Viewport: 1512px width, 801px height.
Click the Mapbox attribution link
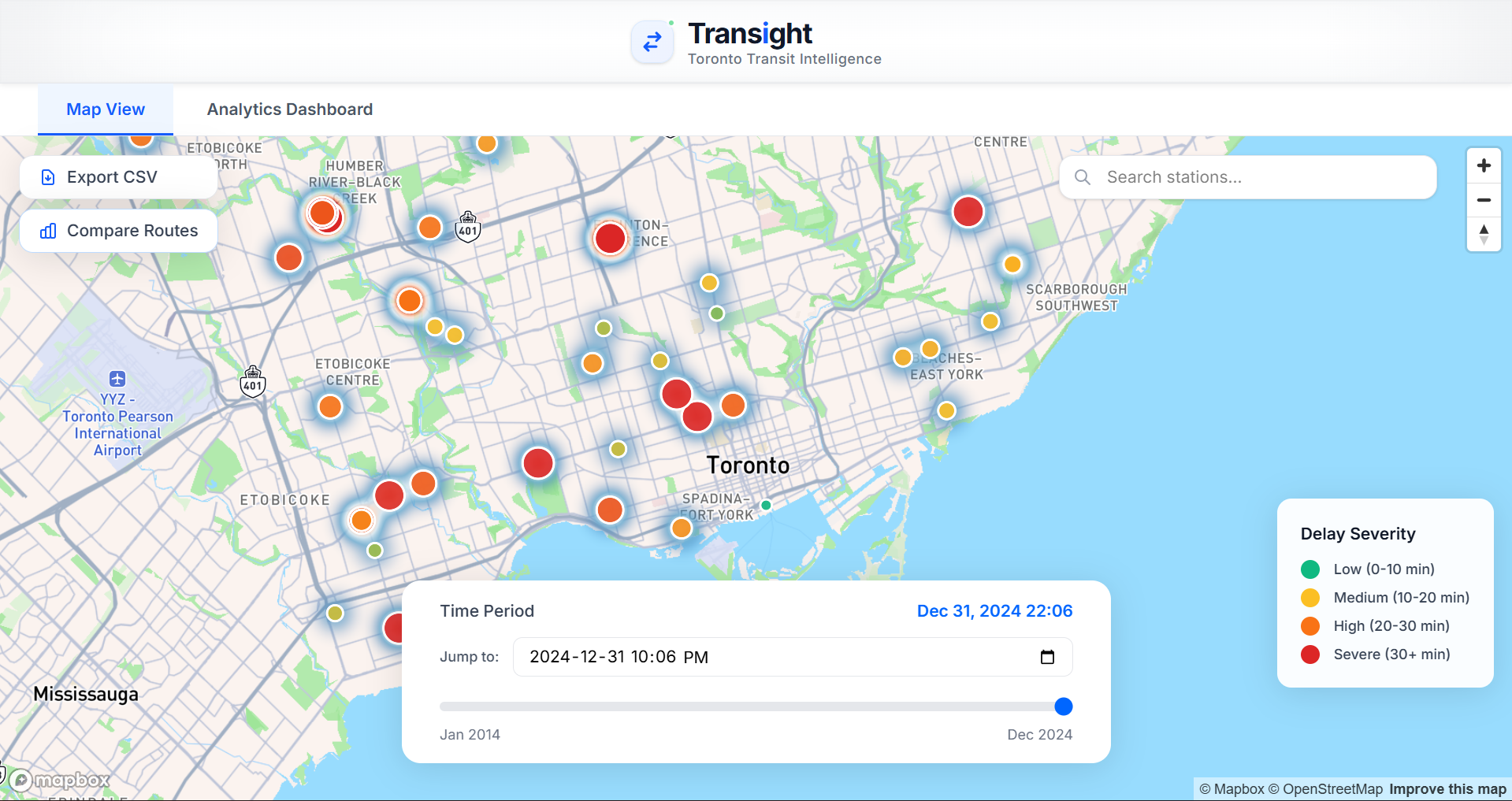tap(1232, 789)
